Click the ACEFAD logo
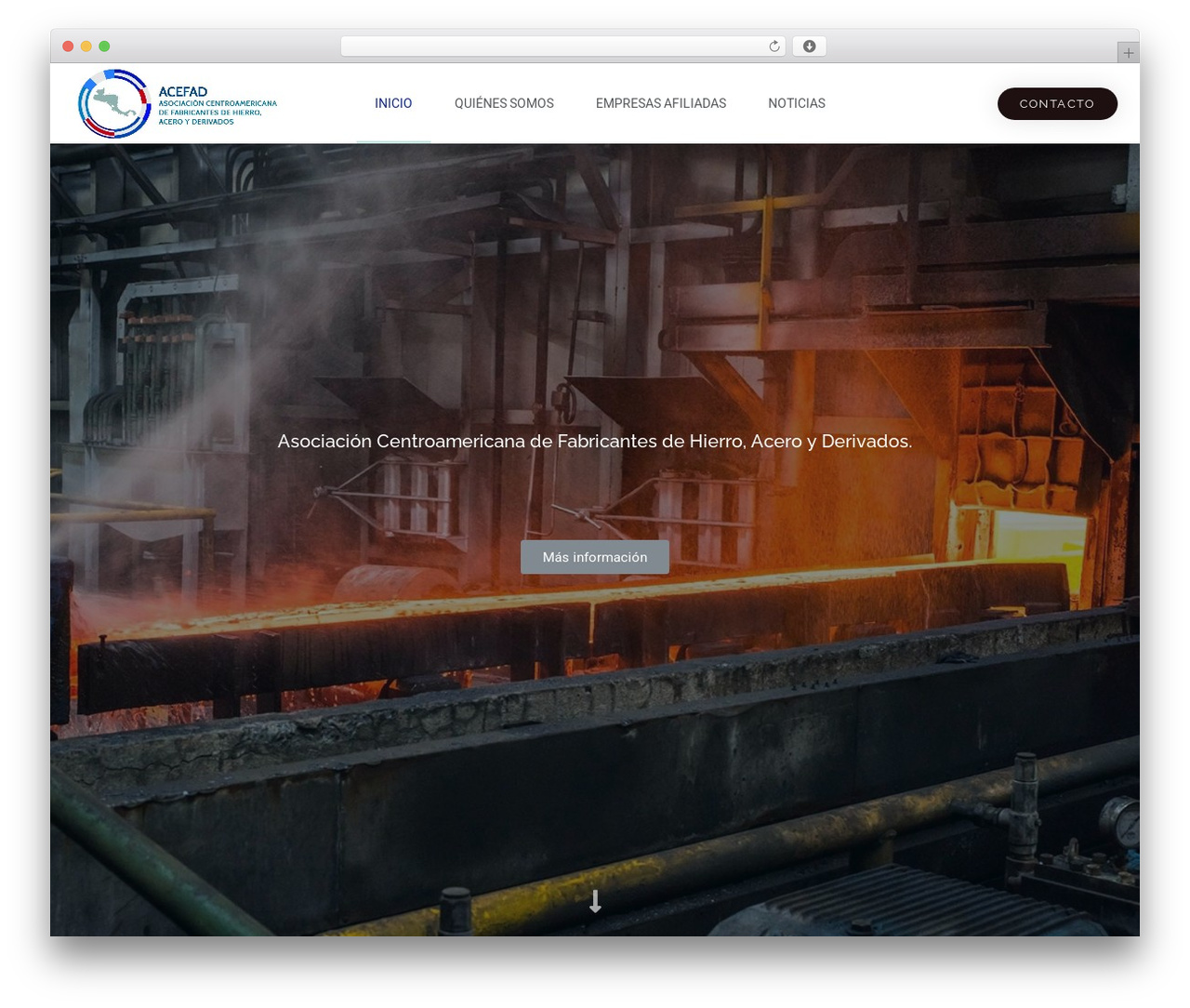 [x=178, y=103]
